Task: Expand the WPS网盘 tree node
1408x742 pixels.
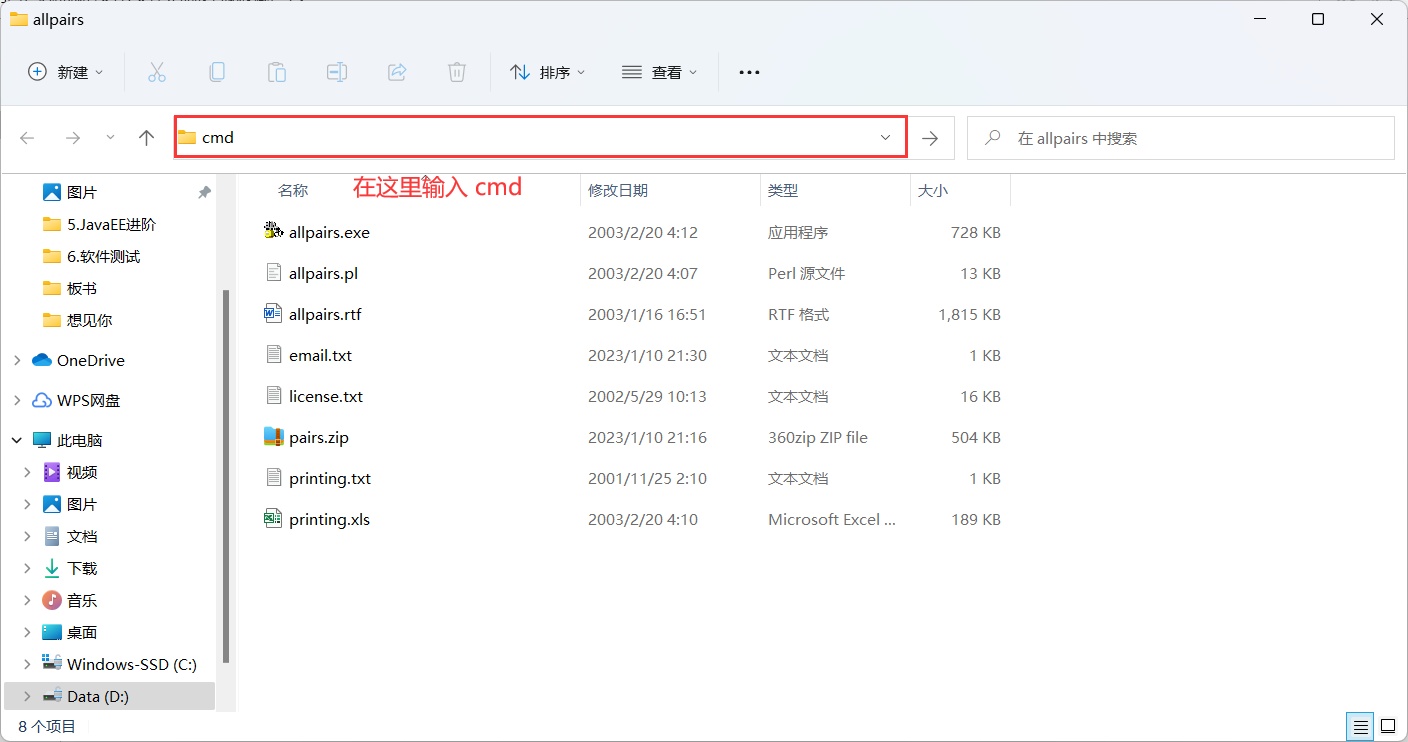Action: (x=17, y=400)
